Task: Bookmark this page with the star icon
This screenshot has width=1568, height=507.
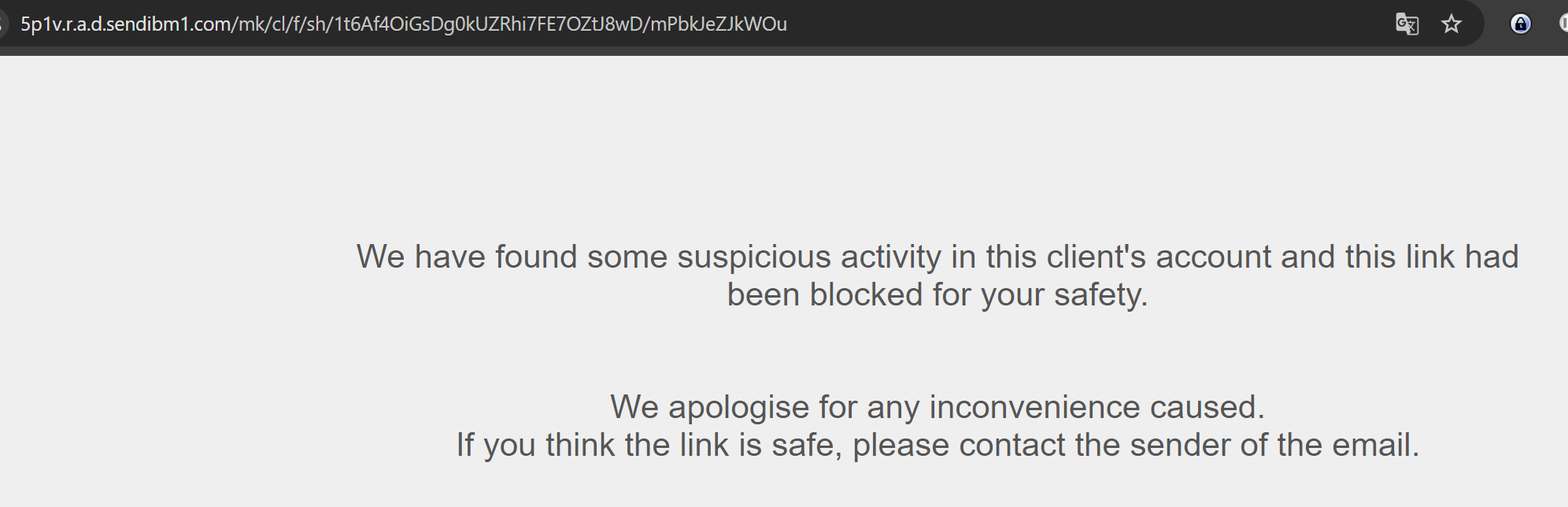Action: [x=1452, y=24]
